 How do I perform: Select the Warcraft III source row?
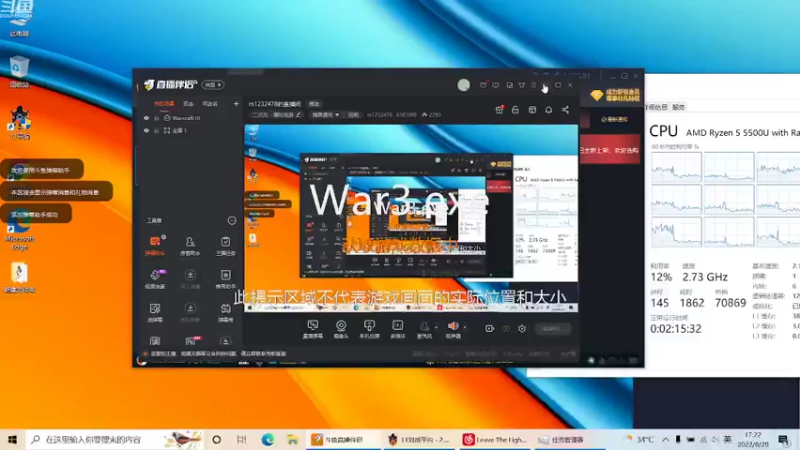point(190,118)
